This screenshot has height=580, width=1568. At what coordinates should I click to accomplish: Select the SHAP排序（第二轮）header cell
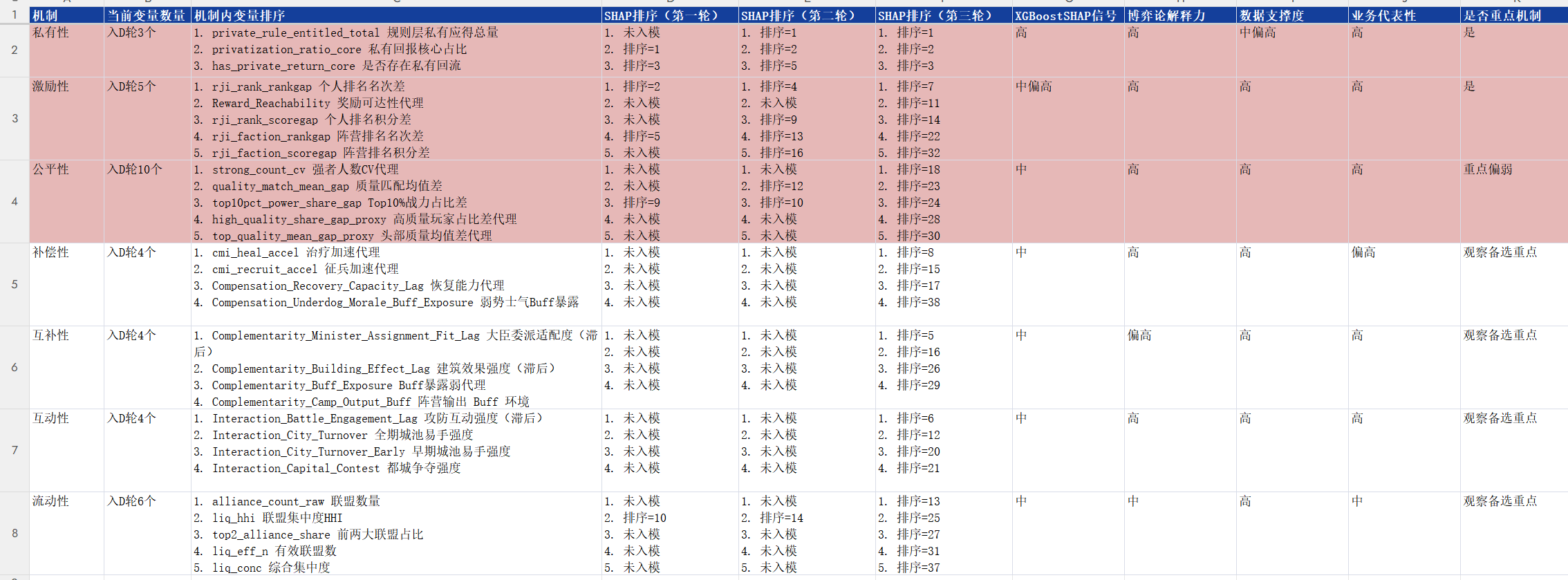(x=807, y=15)
